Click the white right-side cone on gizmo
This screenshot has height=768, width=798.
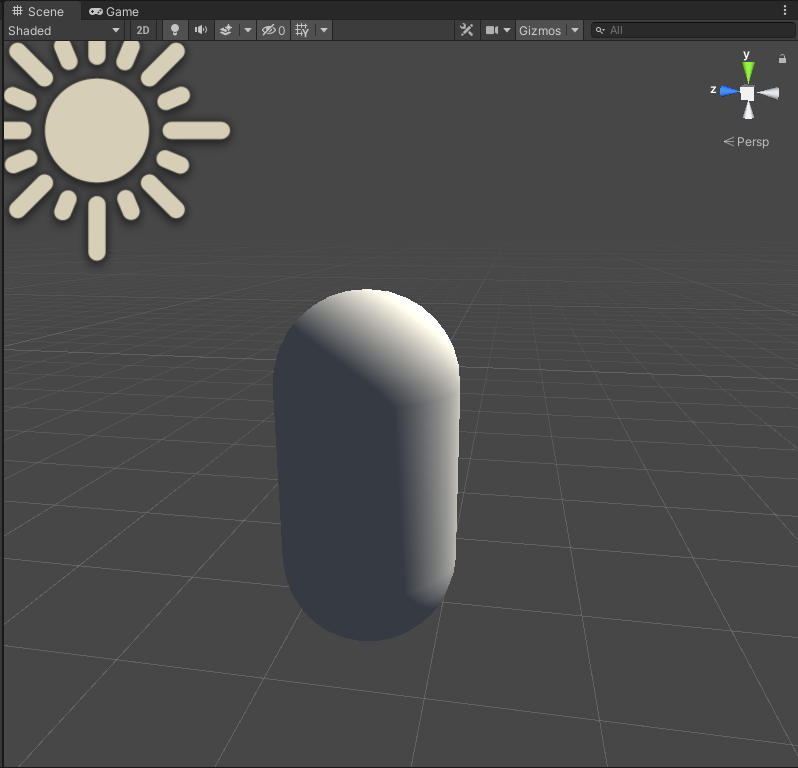pos(768,93)
